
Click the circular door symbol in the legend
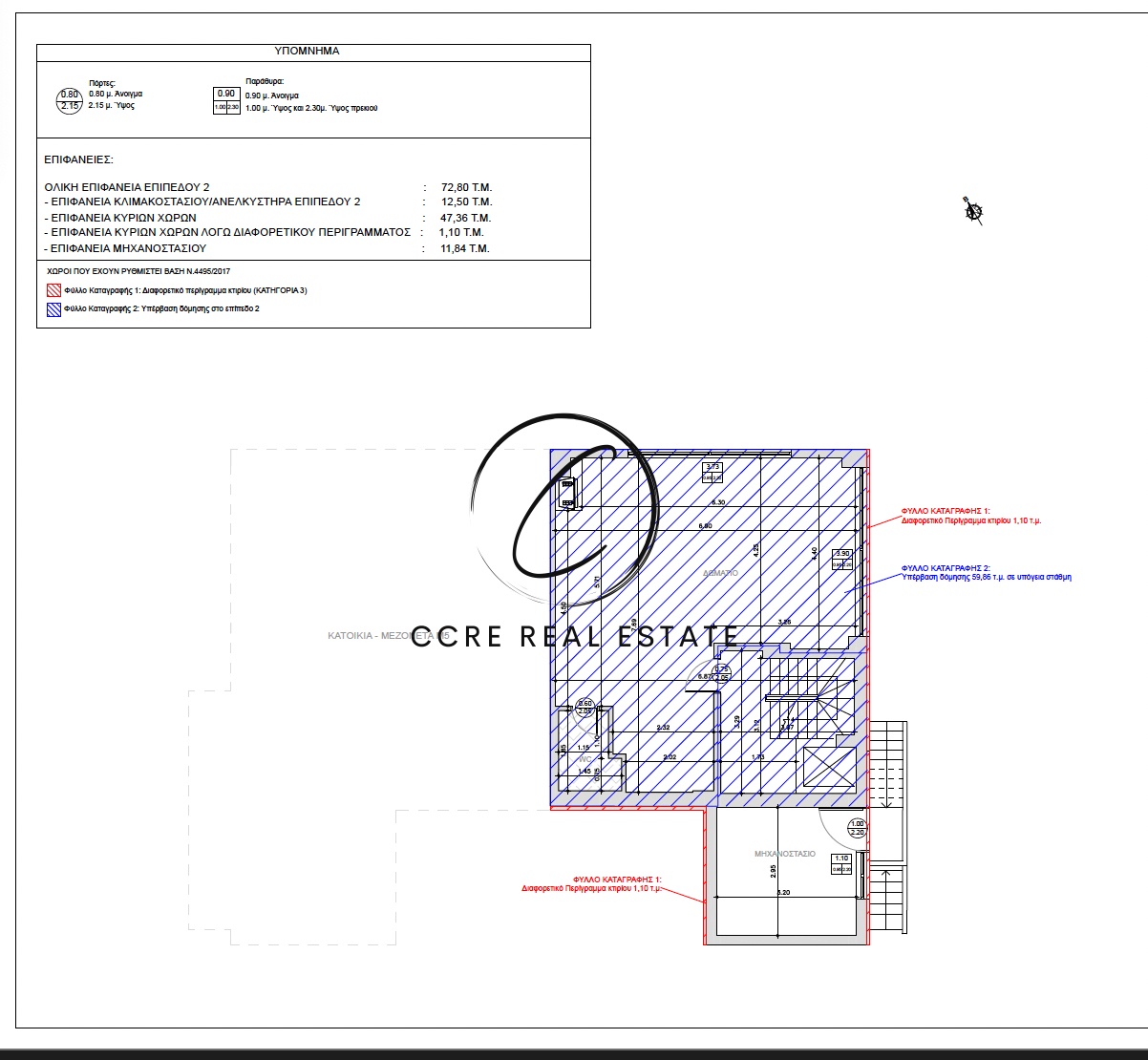[70, 100]
